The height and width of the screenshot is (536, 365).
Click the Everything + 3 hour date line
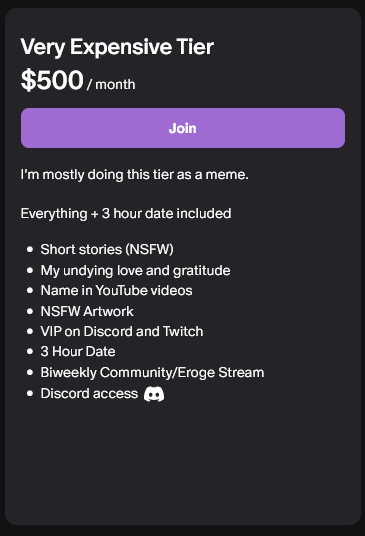click(x=126, y=214)
